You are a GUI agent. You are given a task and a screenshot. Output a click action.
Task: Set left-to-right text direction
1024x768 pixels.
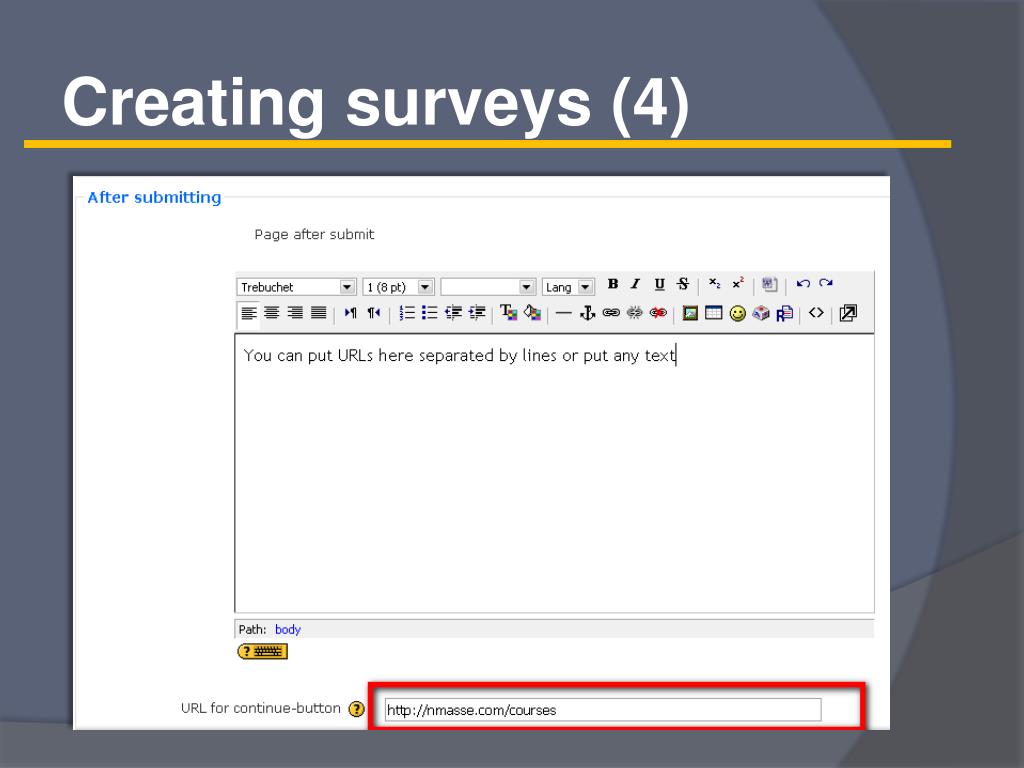click(x=351, y=313)
